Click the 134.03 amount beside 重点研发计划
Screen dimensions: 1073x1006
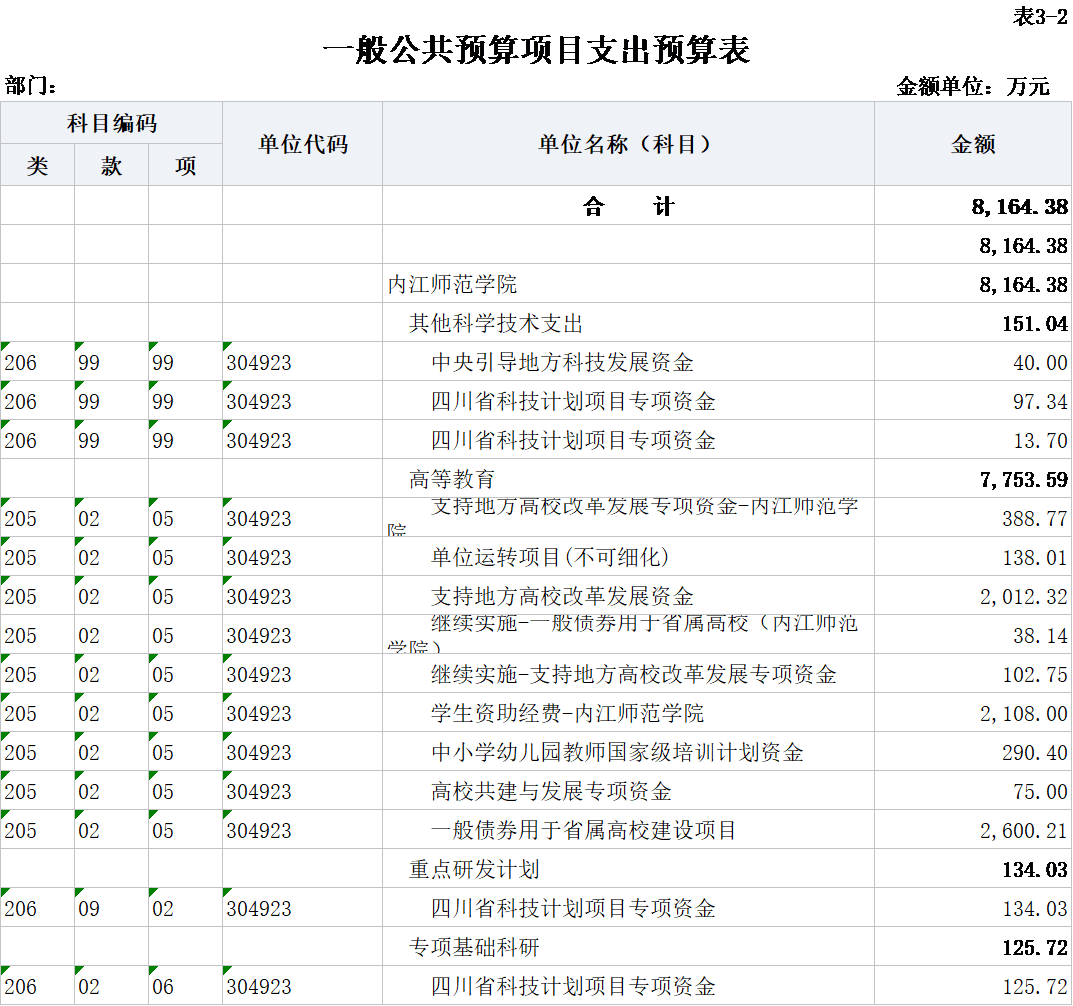click(x=1035, y=869)
